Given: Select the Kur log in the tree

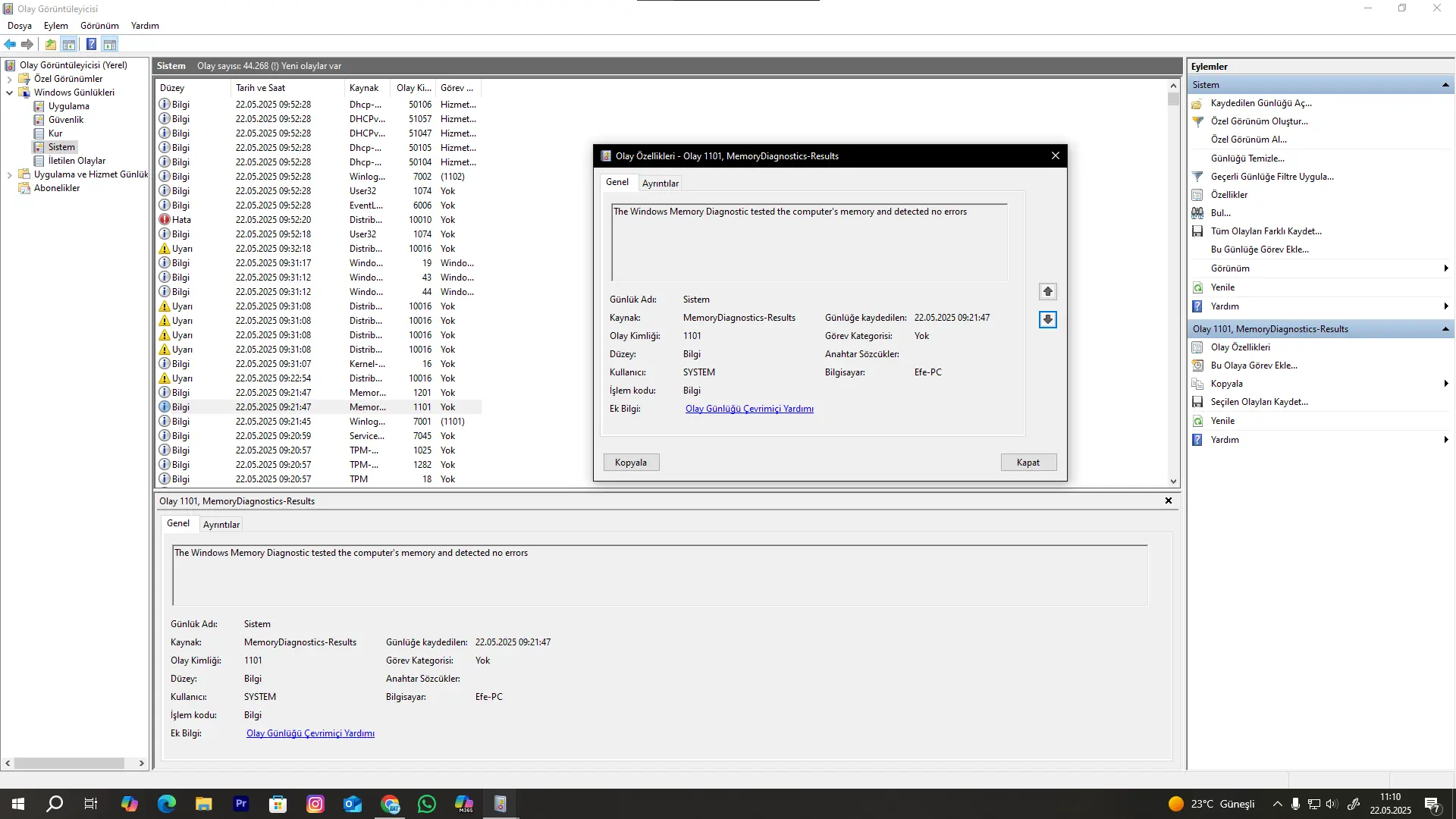Looking at the screenshot, I should click(55, 133).
